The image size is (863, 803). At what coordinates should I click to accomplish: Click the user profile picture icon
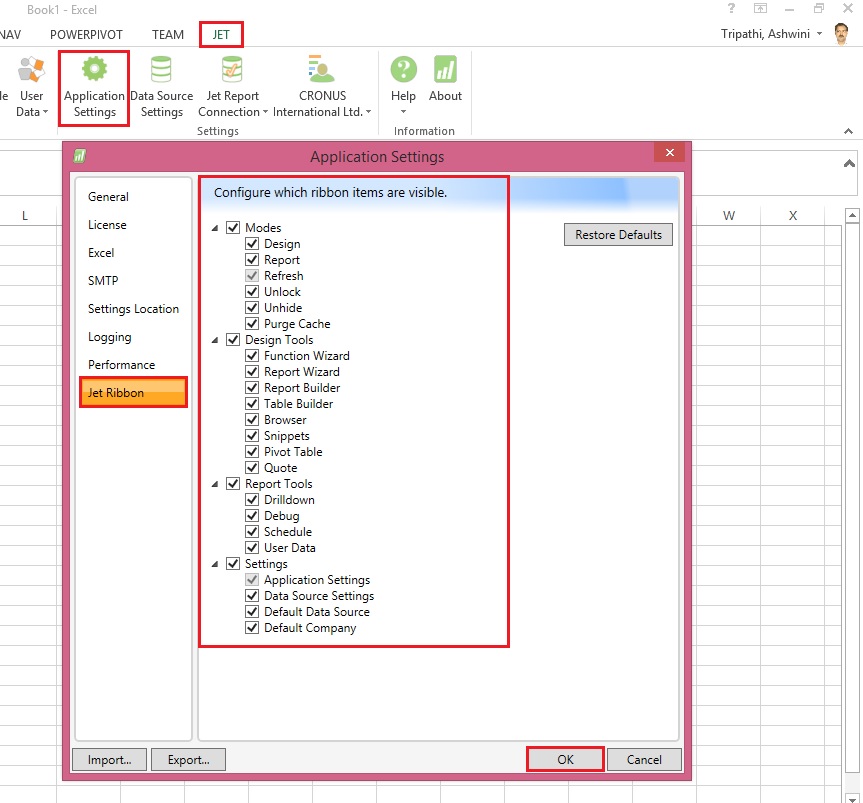[x=841, y=34]
